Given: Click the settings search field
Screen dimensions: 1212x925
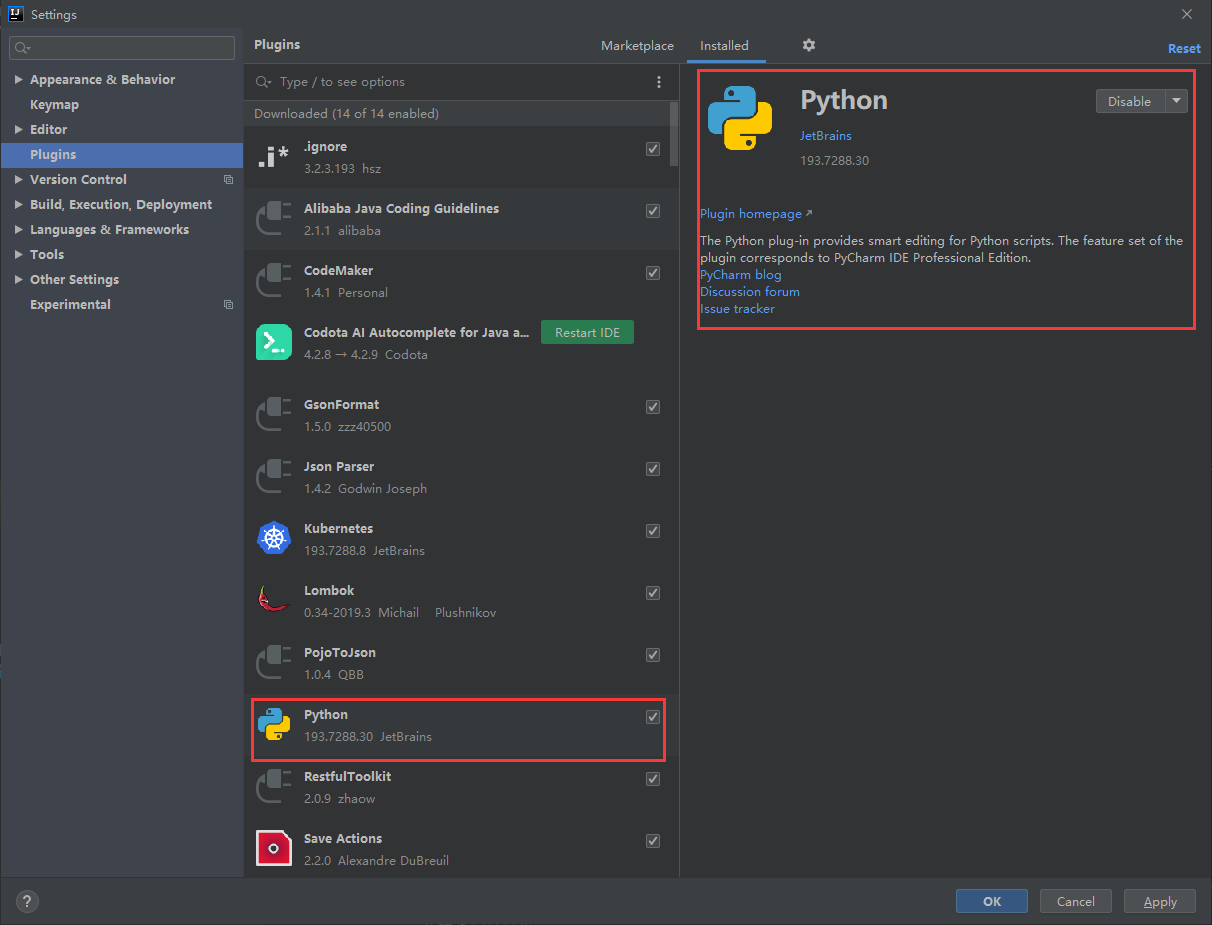Looking at the screenshot, I should coord(122,48).
